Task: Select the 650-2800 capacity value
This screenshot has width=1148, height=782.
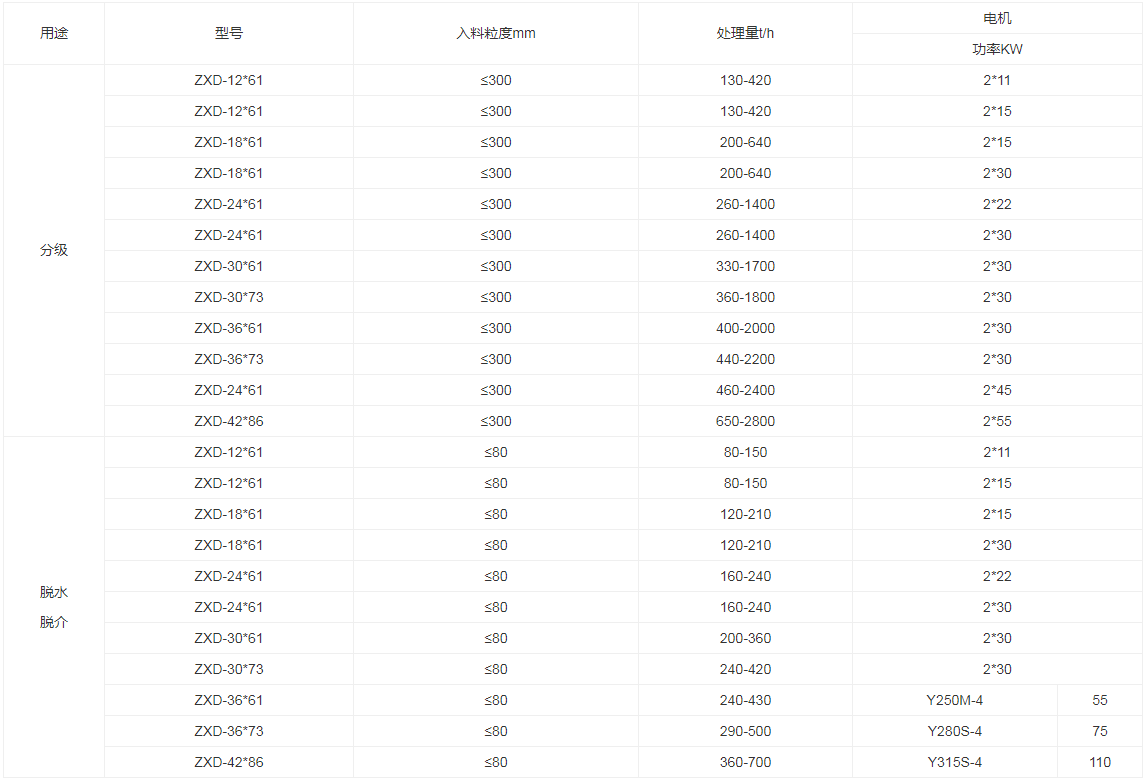Action: coord(745,421)
